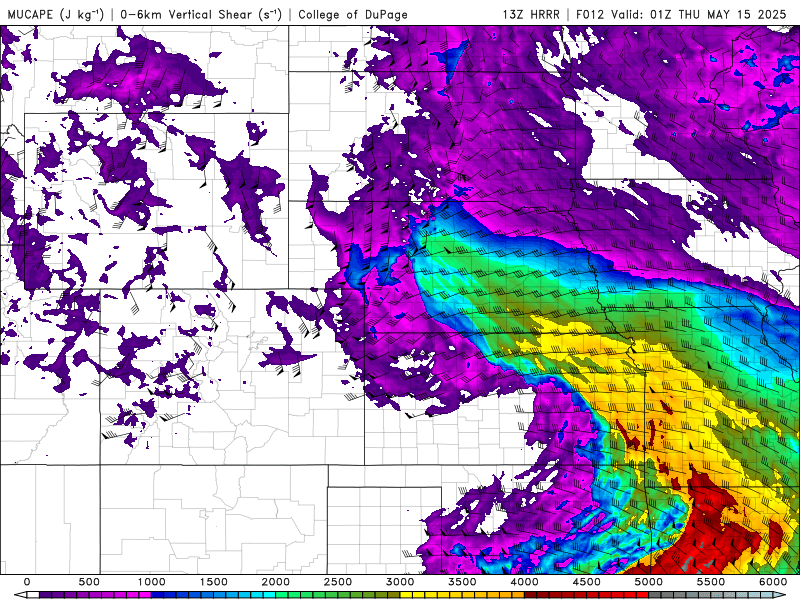800x600 pixels.
Task: Pick the purple swatch below 500 on legend
Action: [x=95, y=595]
